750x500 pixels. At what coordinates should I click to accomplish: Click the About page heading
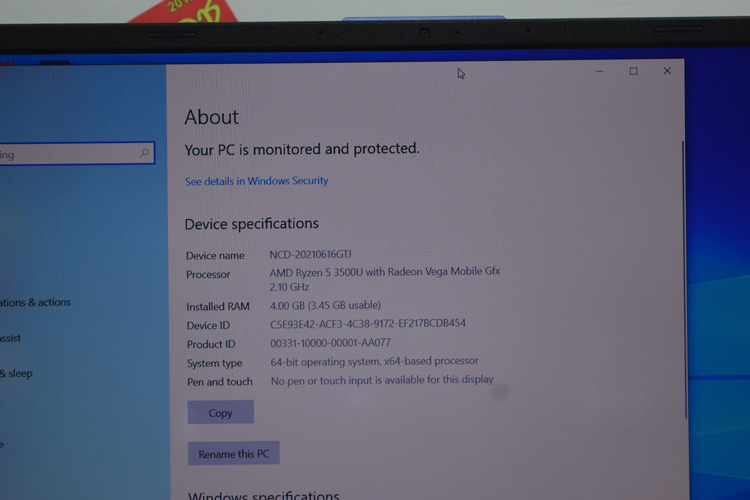coord(211,117)
